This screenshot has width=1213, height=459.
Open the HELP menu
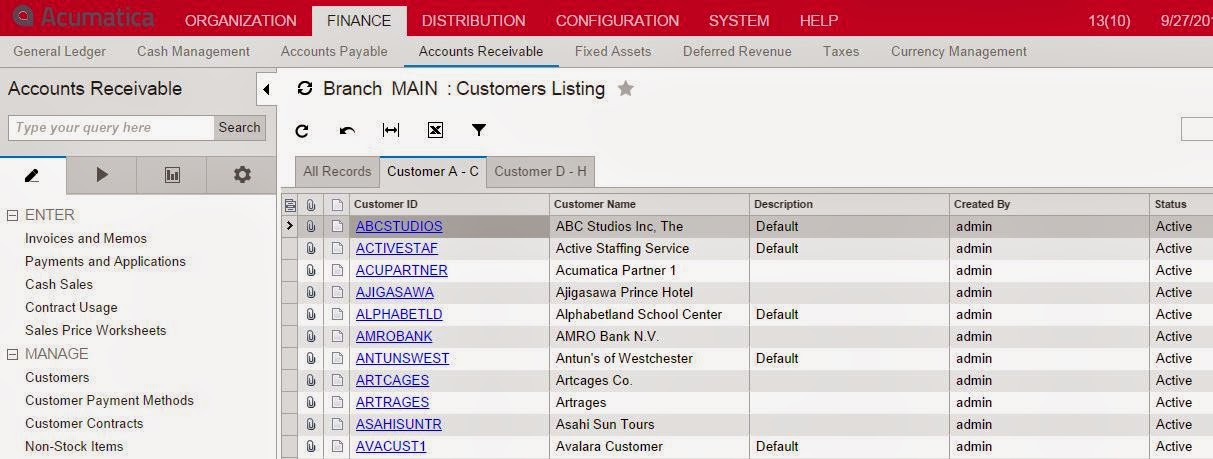(x=819, y=20)
